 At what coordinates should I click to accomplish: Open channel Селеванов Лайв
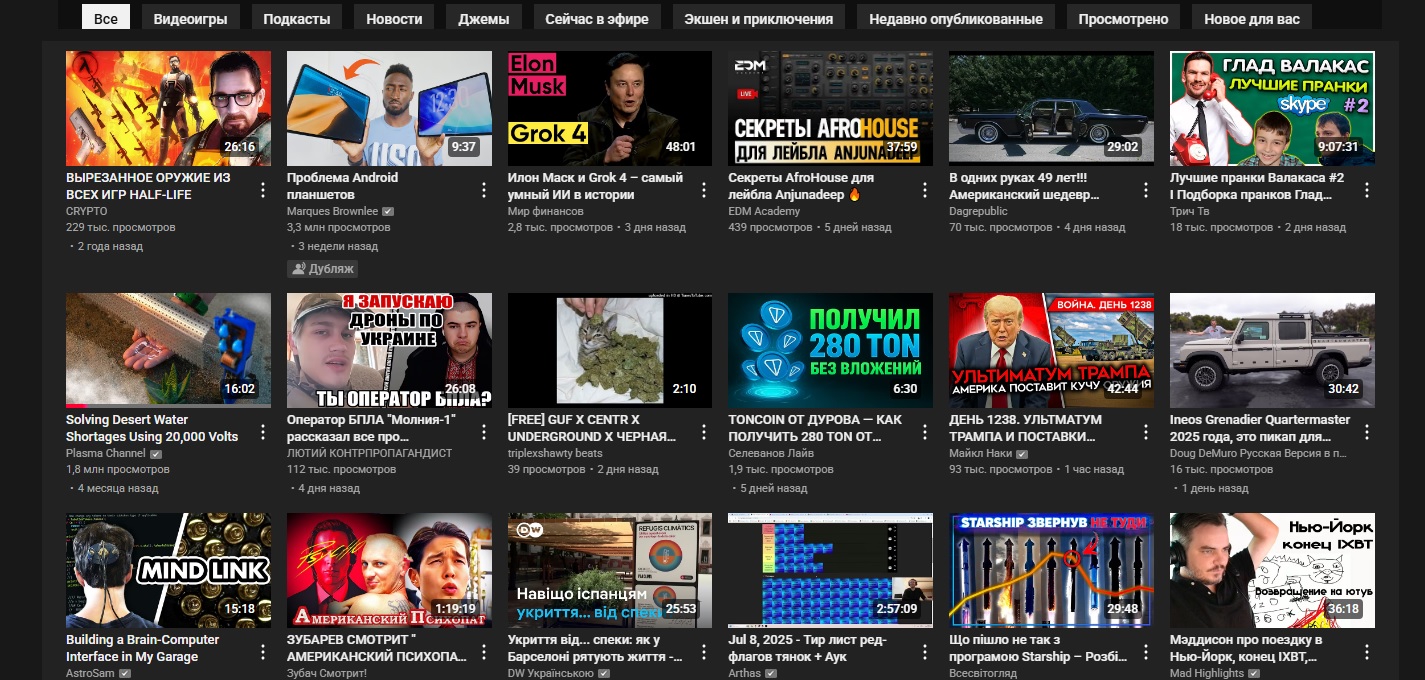(771, 454)
